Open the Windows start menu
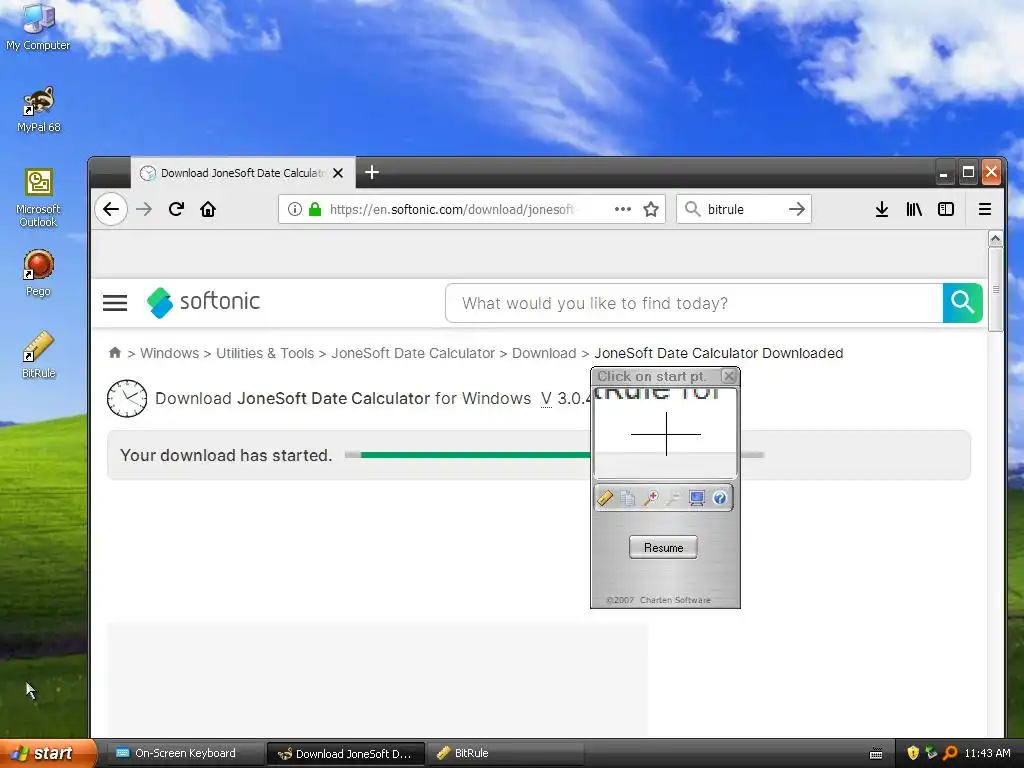The height and width of the screenshot is (768, 1024). point(47,754)
